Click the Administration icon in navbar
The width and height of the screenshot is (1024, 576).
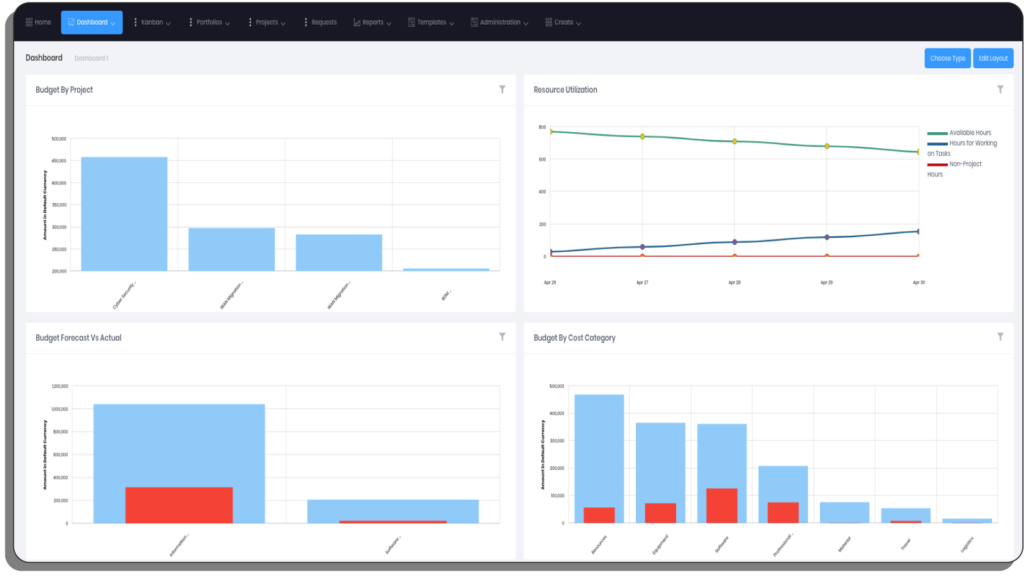pos(474,22)
